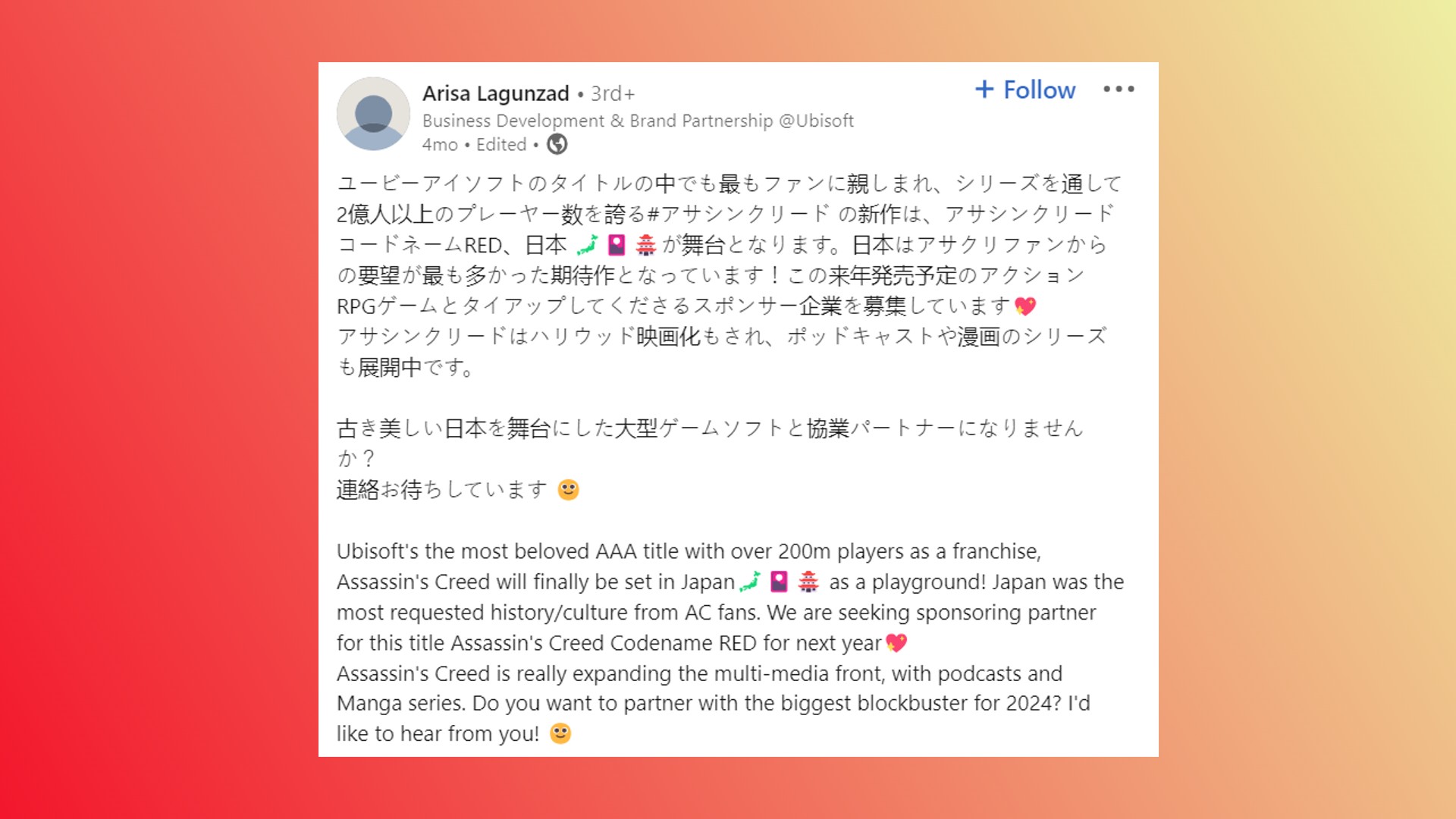Click the job title line mentioning @Ubisoft

[x=638, y=121]
